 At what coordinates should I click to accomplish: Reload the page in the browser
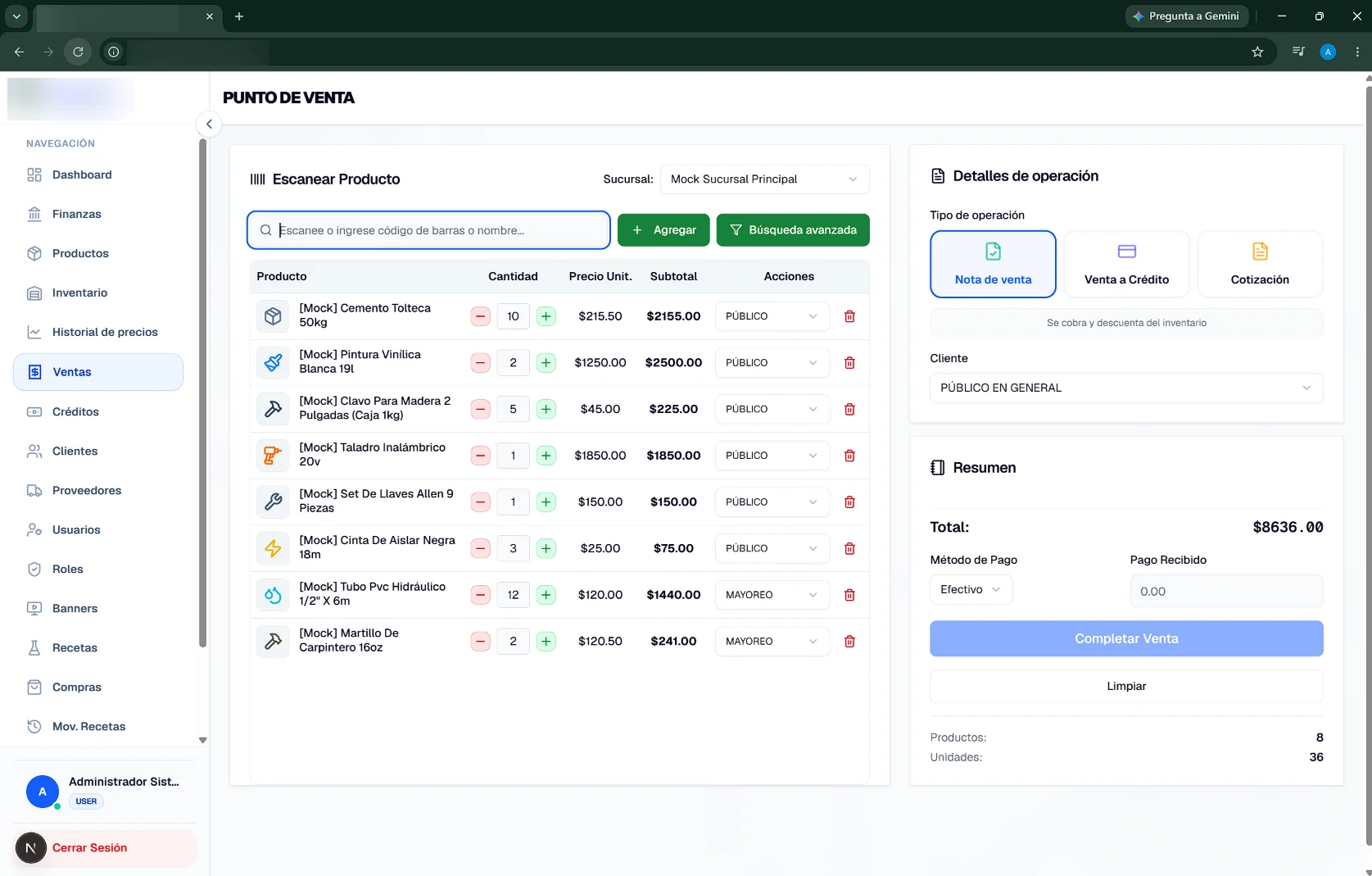(78, 52)
